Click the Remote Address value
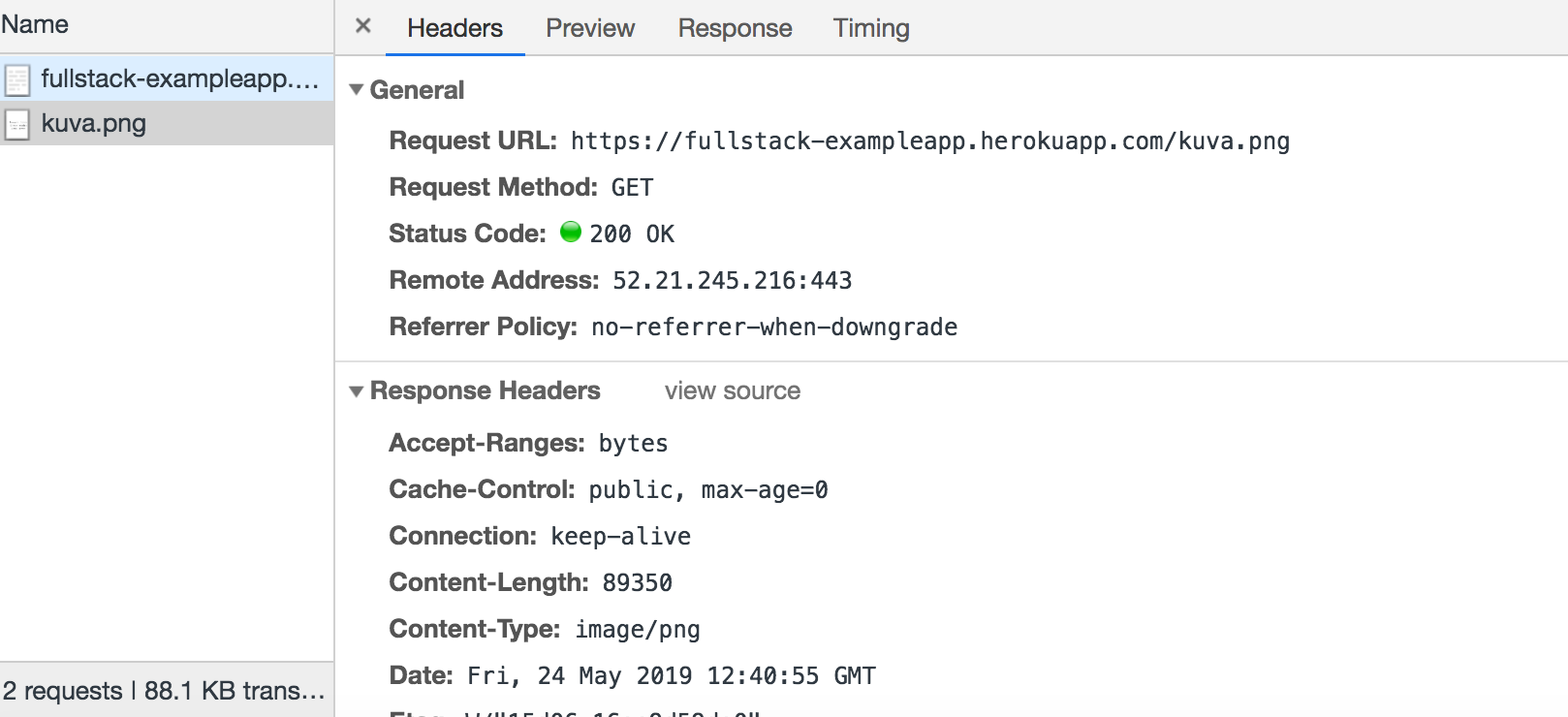 [x=732, y=281]
